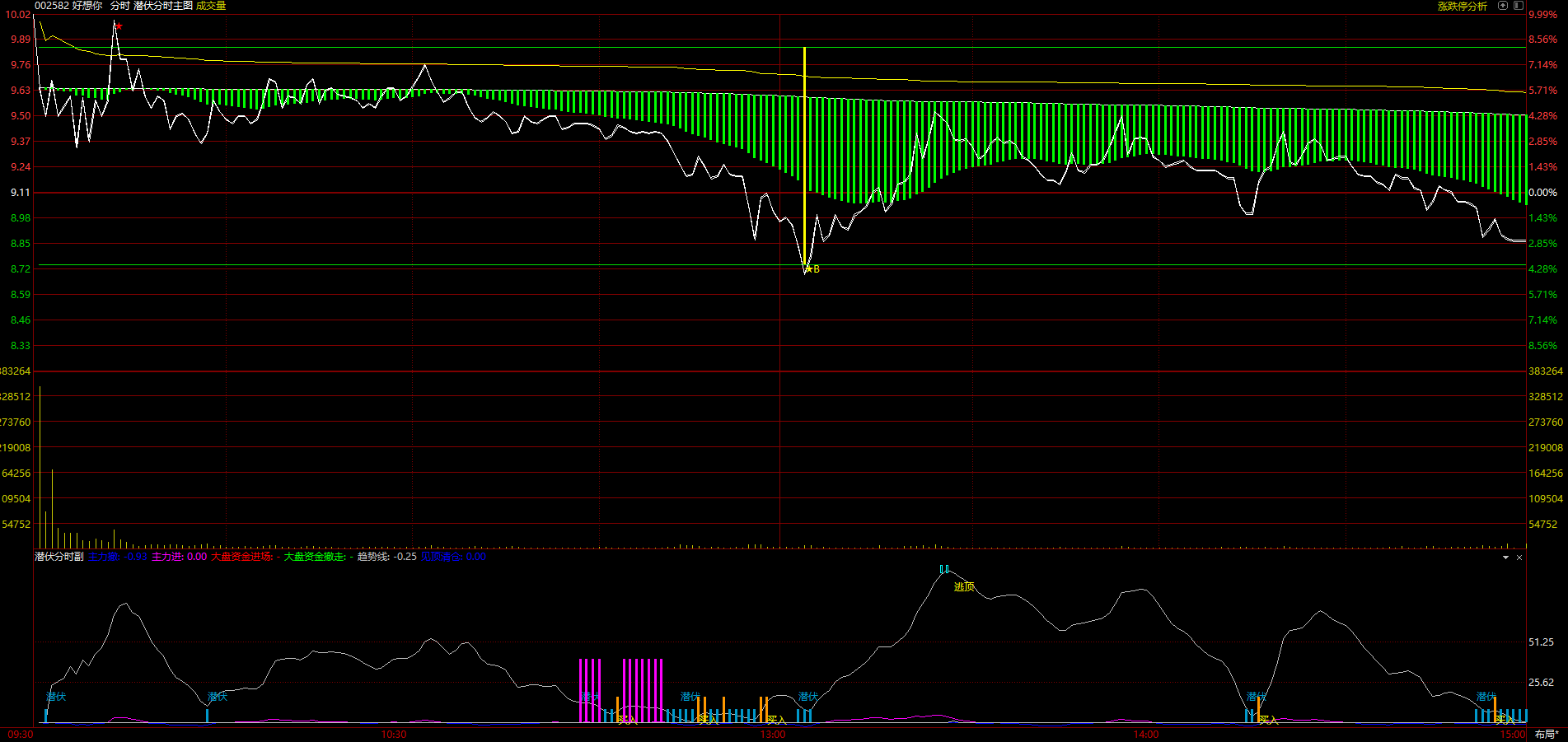Click the 见顶清仓 value label

(x=453, y=557)
